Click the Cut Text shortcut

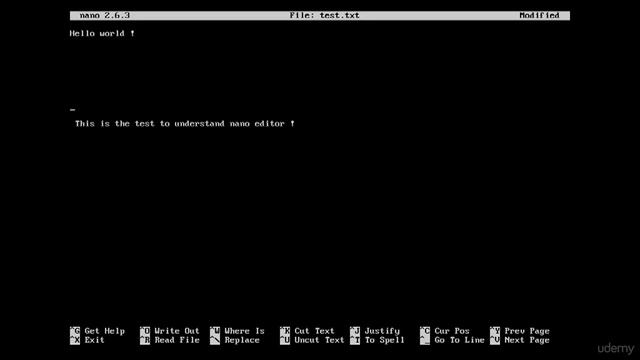pos(307,331)
